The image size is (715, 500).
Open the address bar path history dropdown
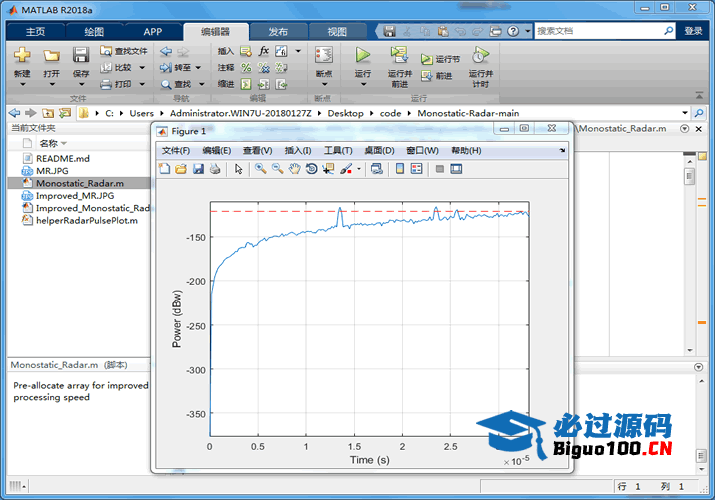[685, 113]
